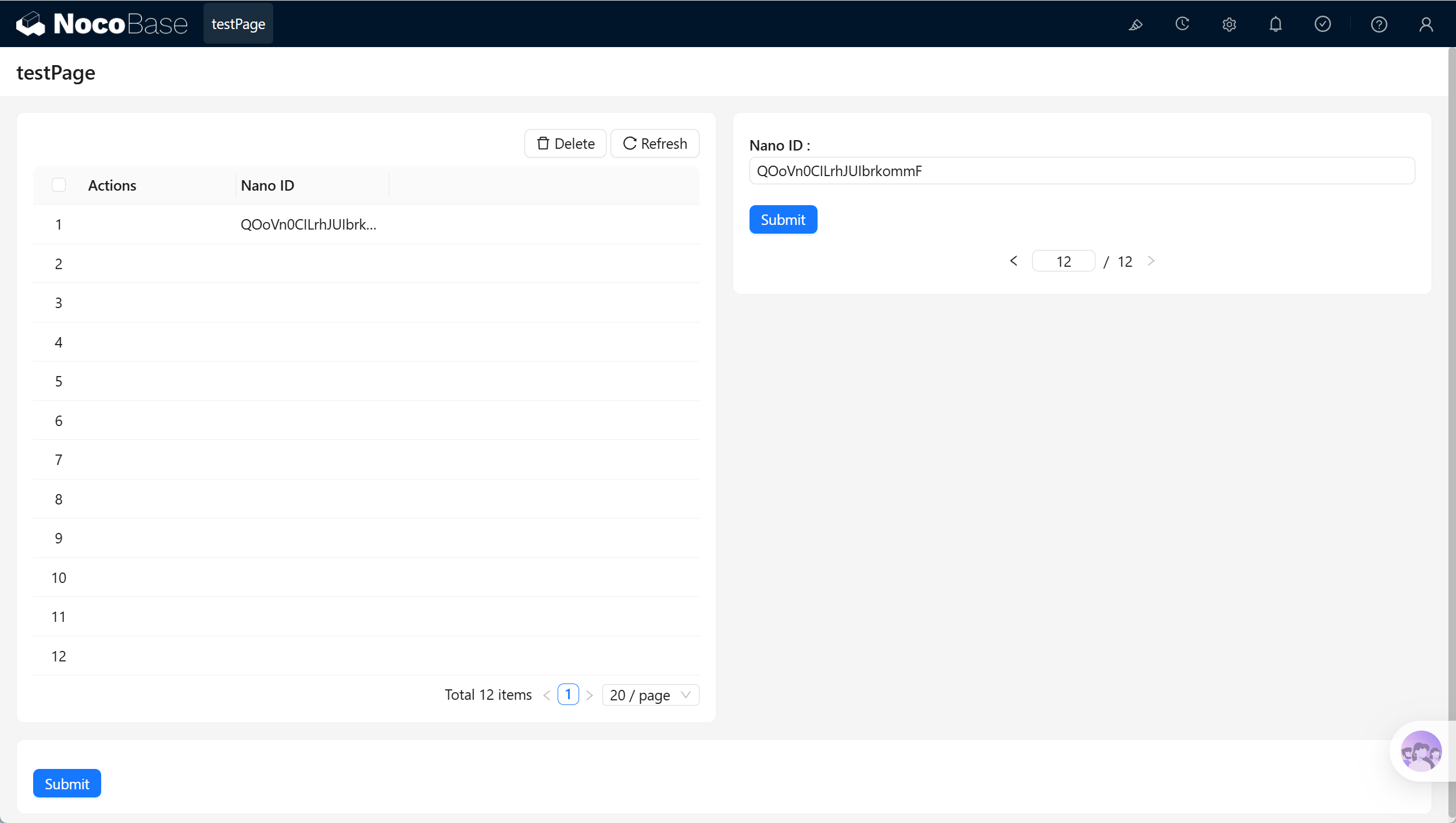1456x823 pixels.
Task: Open the UI editor highlighter icon
Action: (x=1135, y=24)
